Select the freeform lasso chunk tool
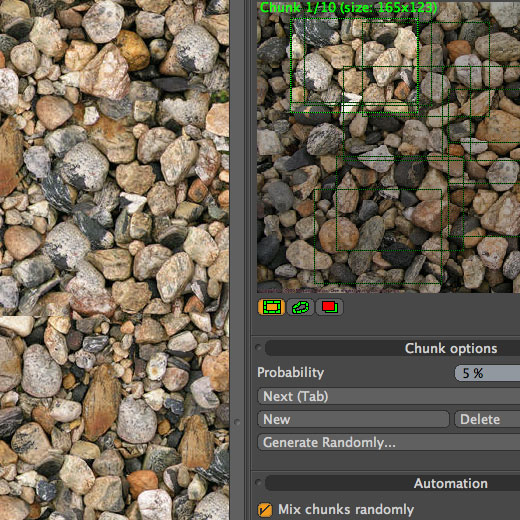Viewport: 520px width, 520px height. click(x=300, y=307)
